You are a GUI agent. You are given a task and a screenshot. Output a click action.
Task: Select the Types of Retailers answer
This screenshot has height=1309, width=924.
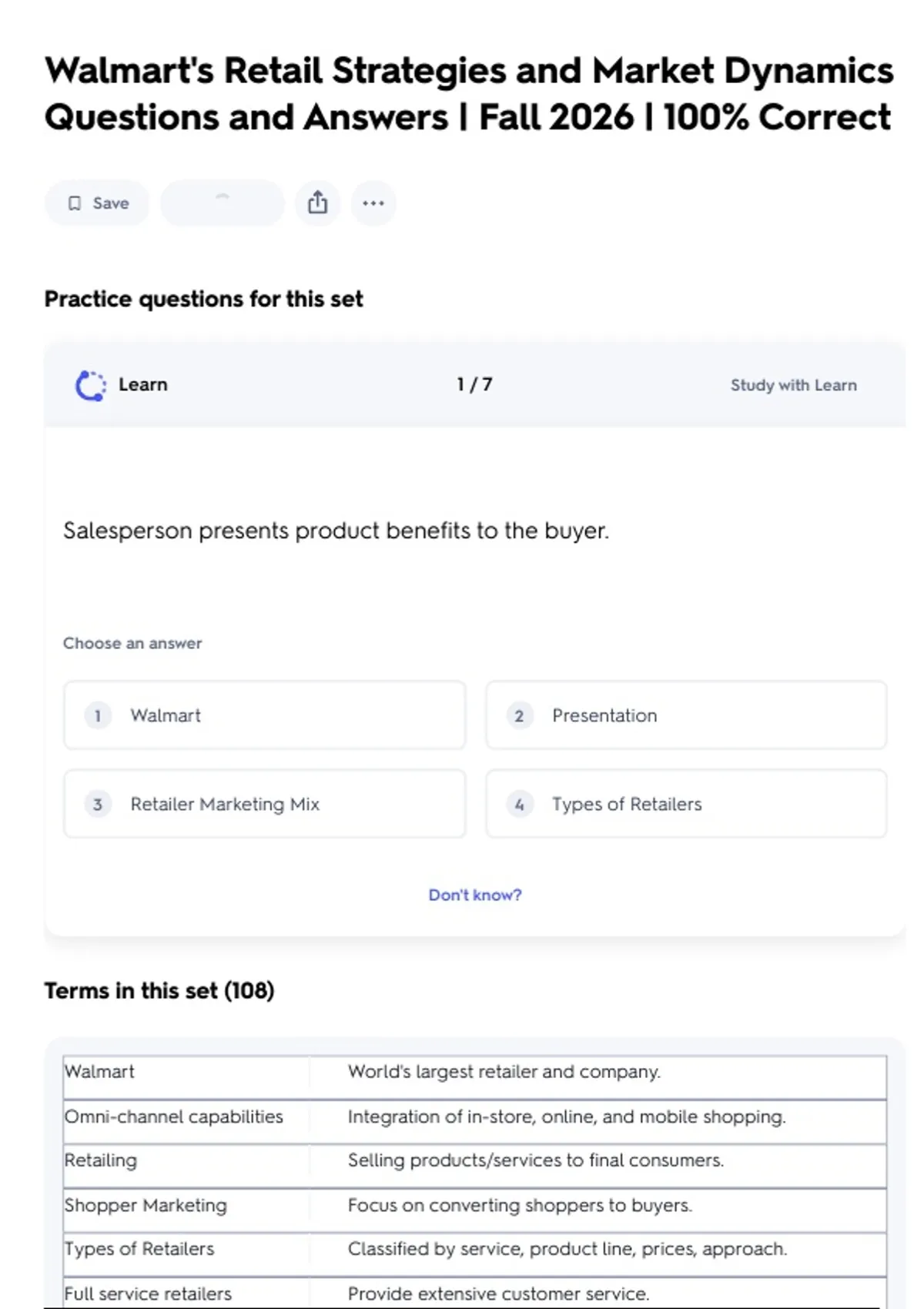click(x=686, y=804)
